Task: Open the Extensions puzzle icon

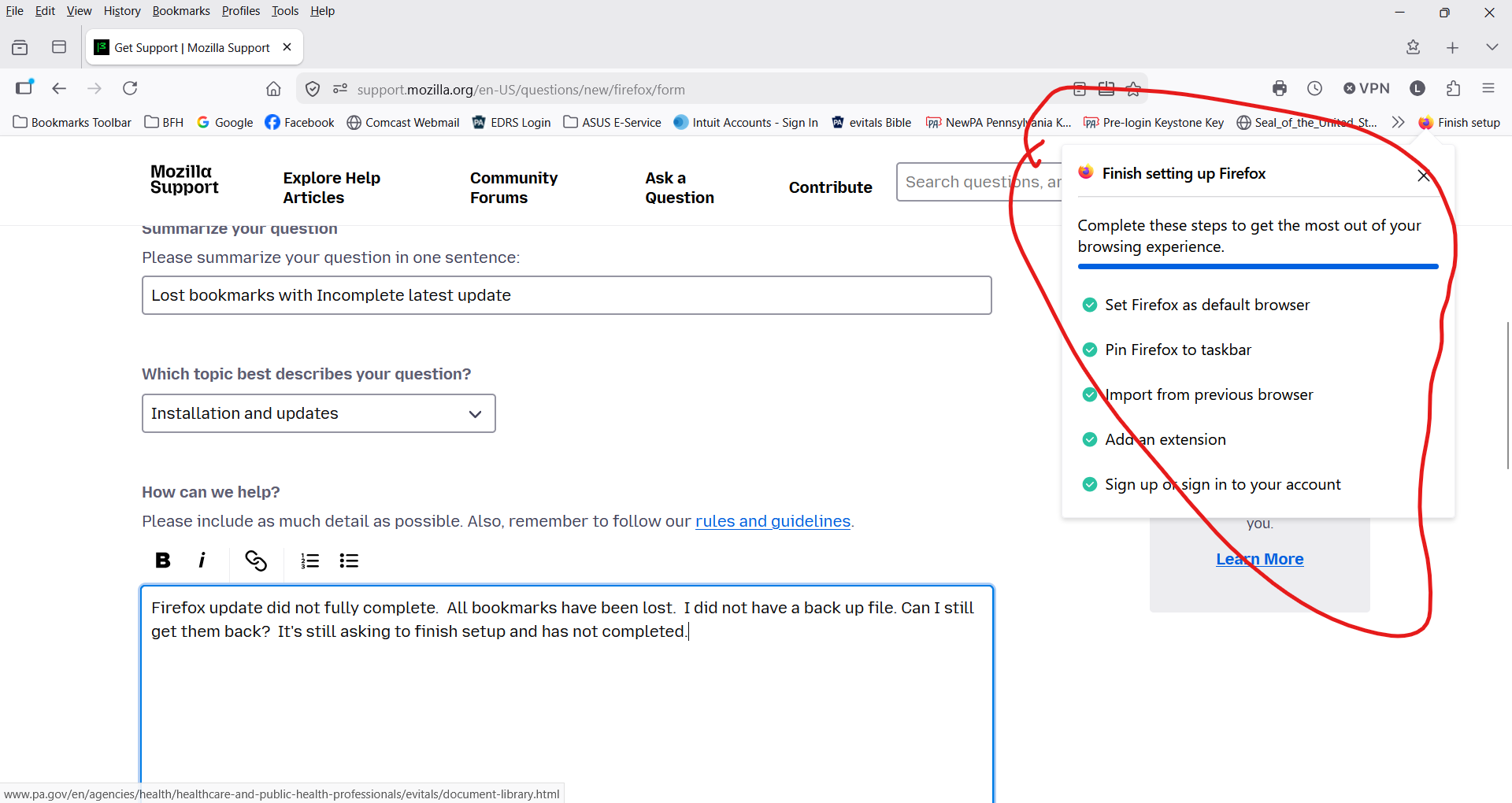Action: pos(1453,88)
